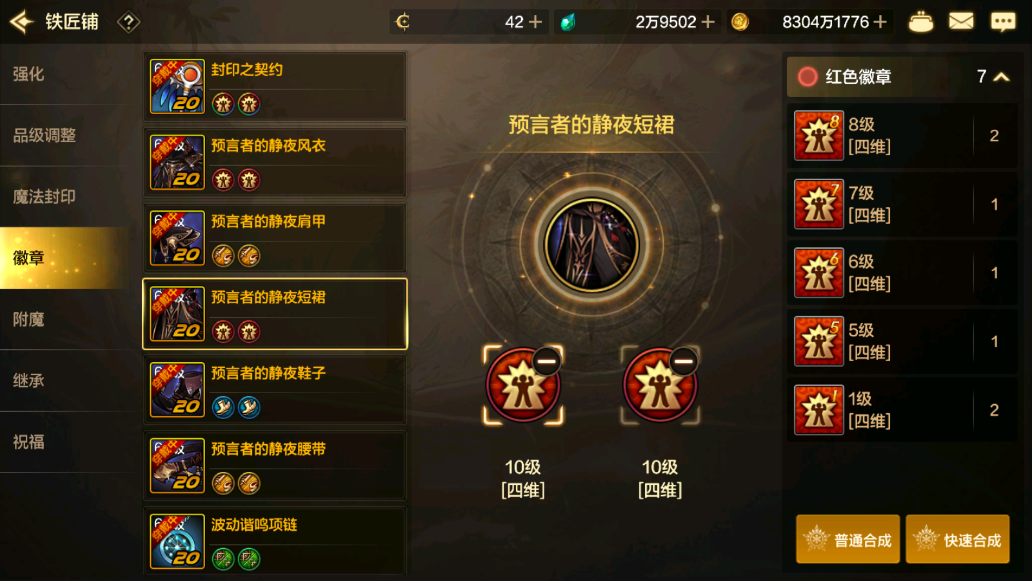This screenshot has height=581, width=1032.
Task: Remove the right socketed 10级 emblem
Action: point(683,361)
